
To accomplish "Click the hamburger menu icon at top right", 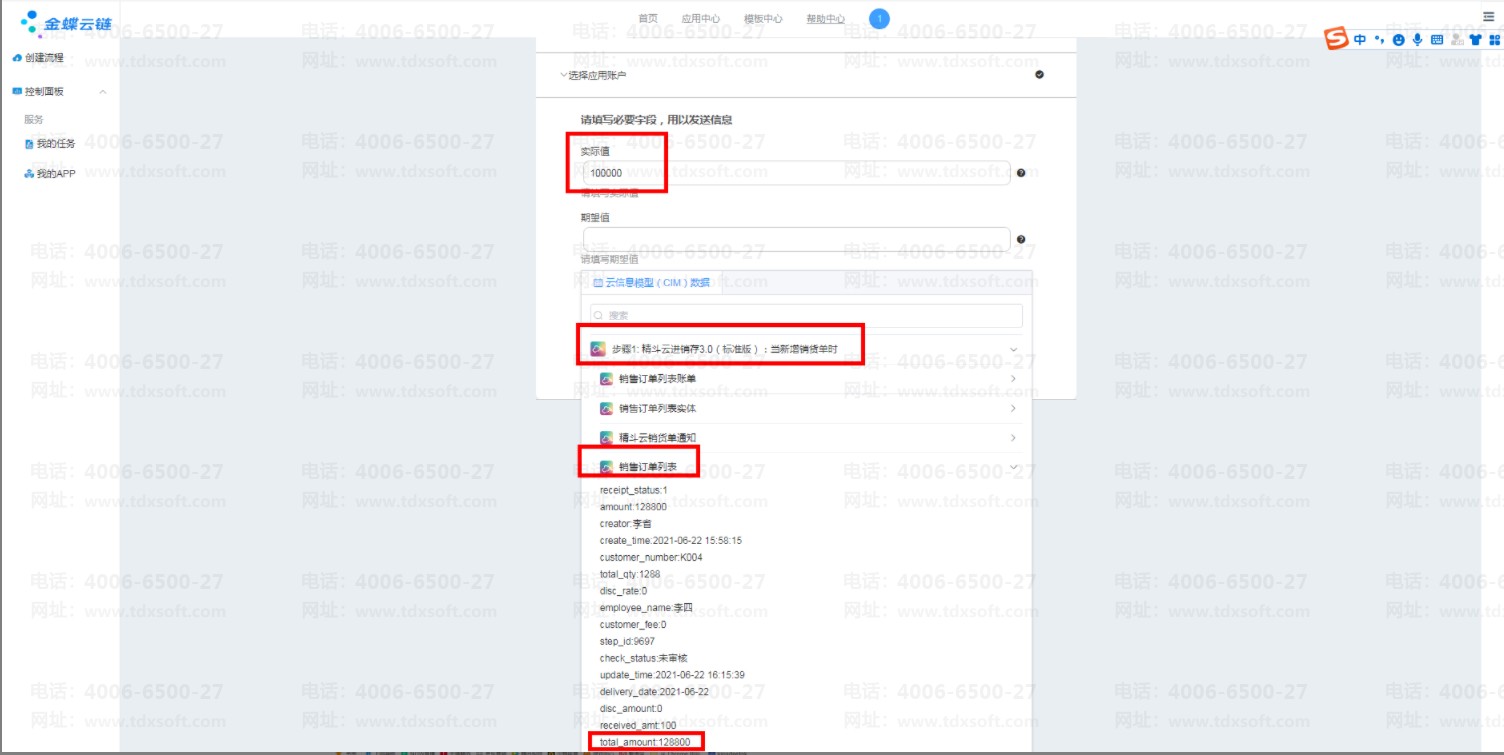I will (x=1489, y=17).
